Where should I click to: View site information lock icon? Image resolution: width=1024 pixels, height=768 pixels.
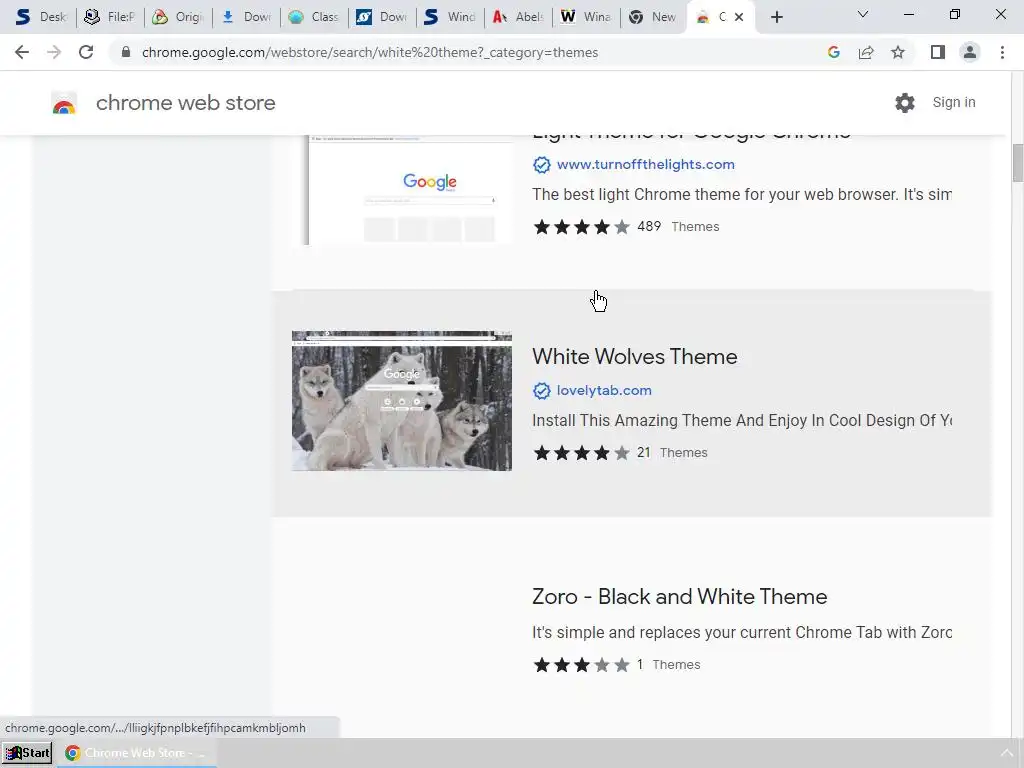point(126,52)
